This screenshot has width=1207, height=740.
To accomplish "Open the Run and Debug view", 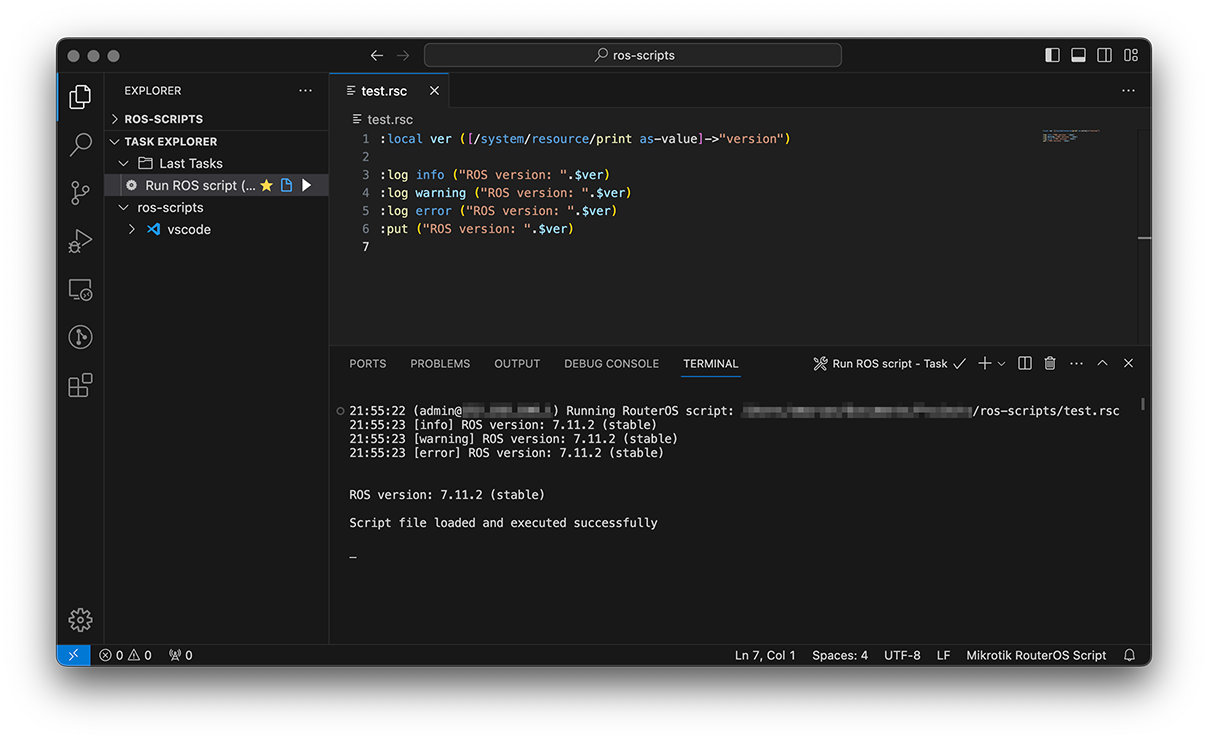I will point(80,241).
